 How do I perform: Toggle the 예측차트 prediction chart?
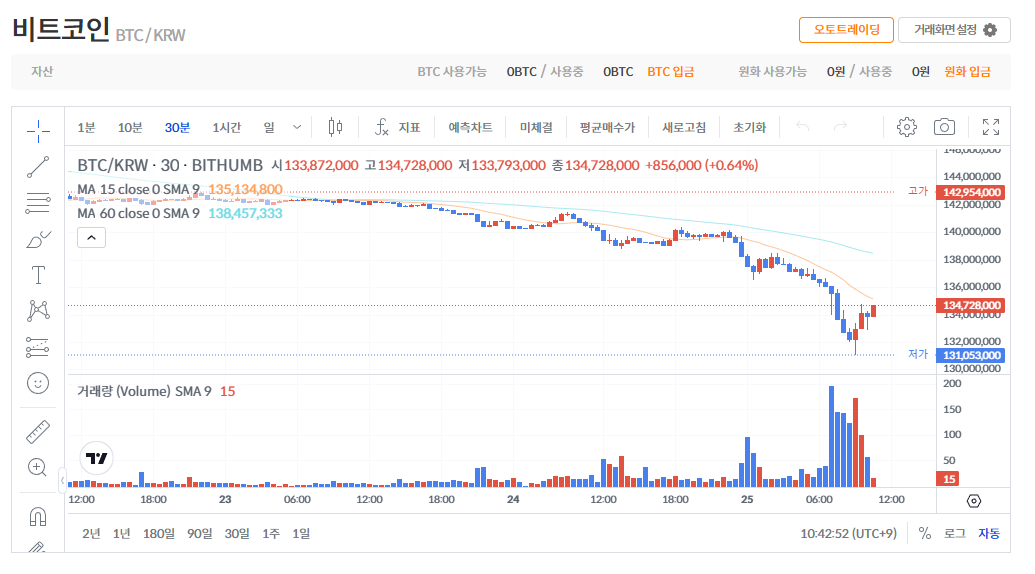tap(470, 127)
